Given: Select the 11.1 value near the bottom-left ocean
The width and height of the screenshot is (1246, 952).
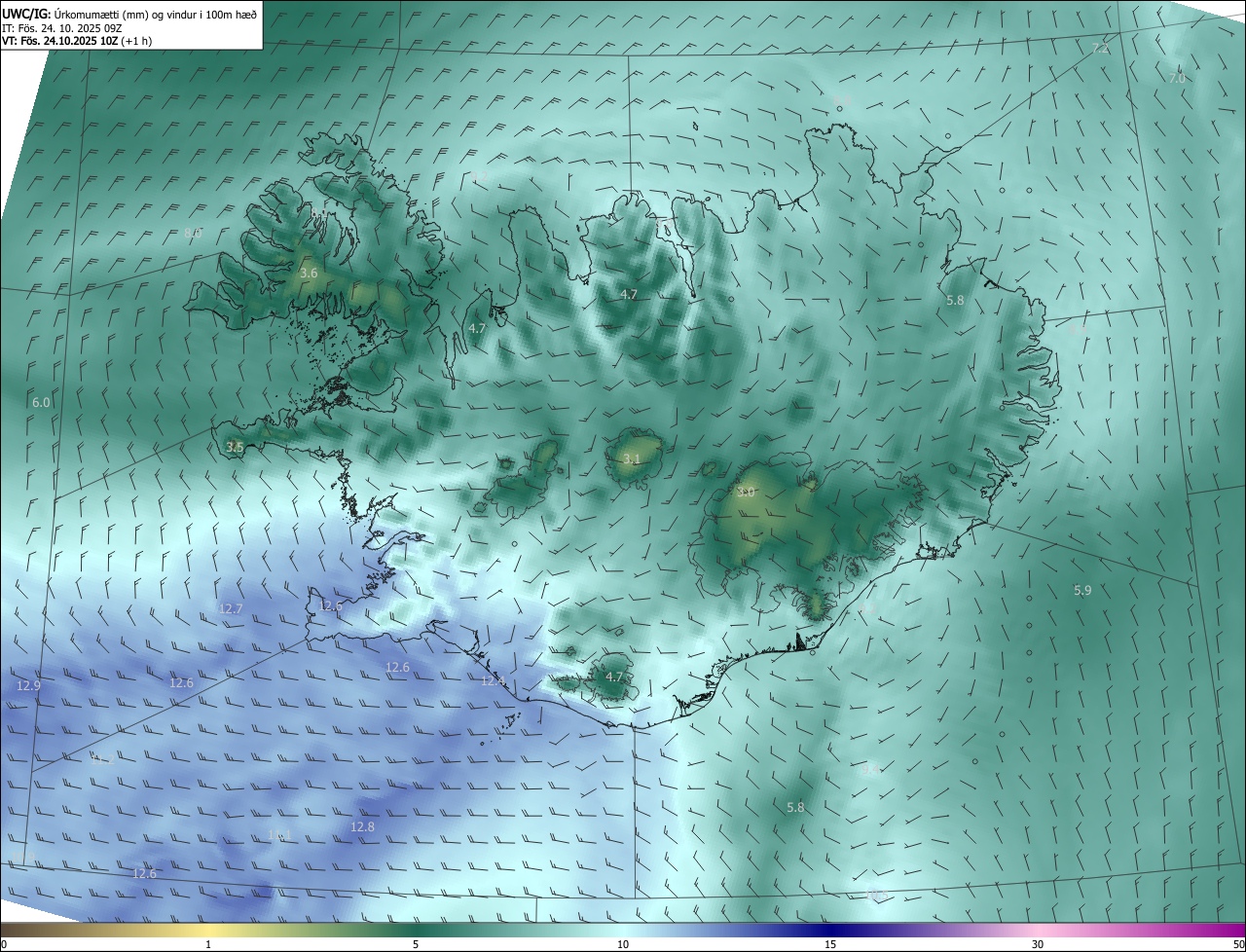Looking at the screenshot, I should [279, 835].
